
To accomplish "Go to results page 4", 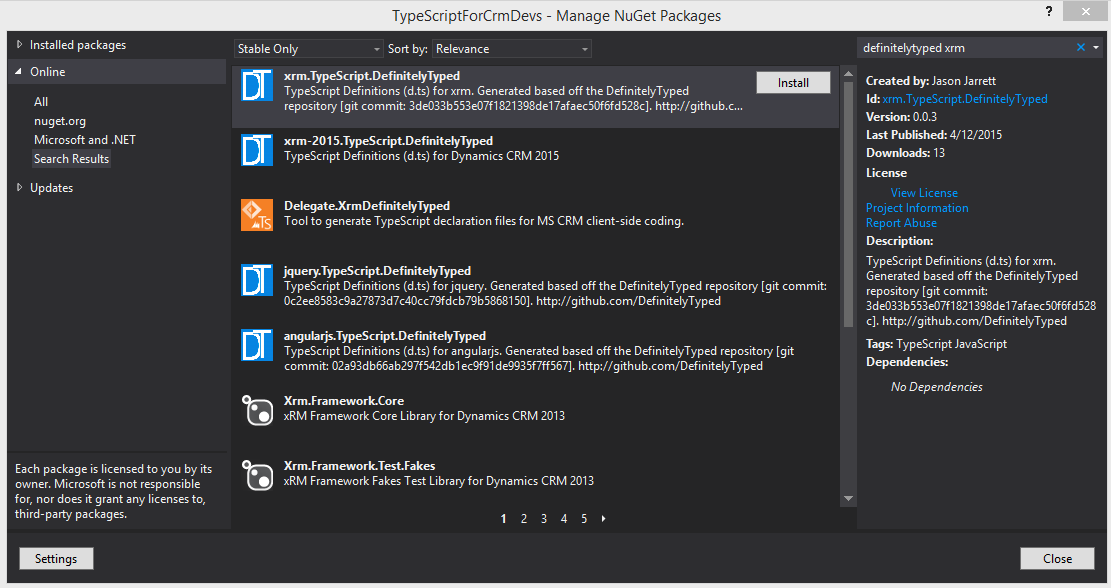I will click(x=564, y=519).
